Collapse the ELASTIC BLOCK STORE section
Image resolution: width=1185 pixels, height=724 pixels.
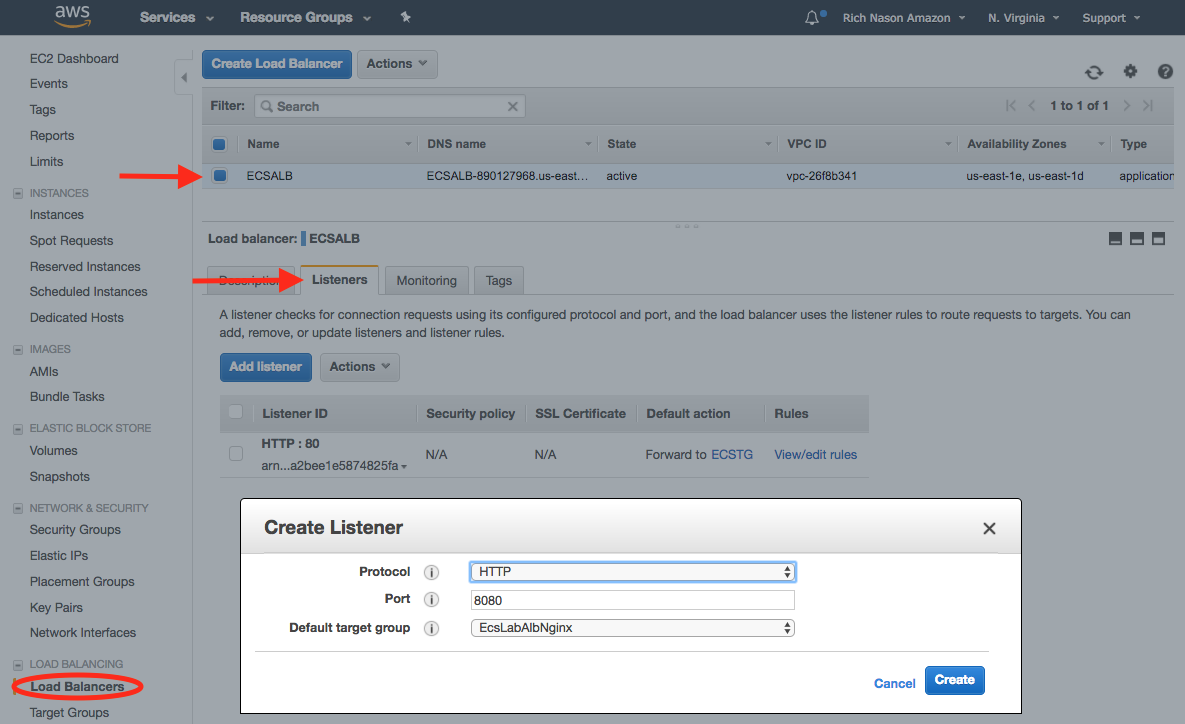click(x=18, y=429)
